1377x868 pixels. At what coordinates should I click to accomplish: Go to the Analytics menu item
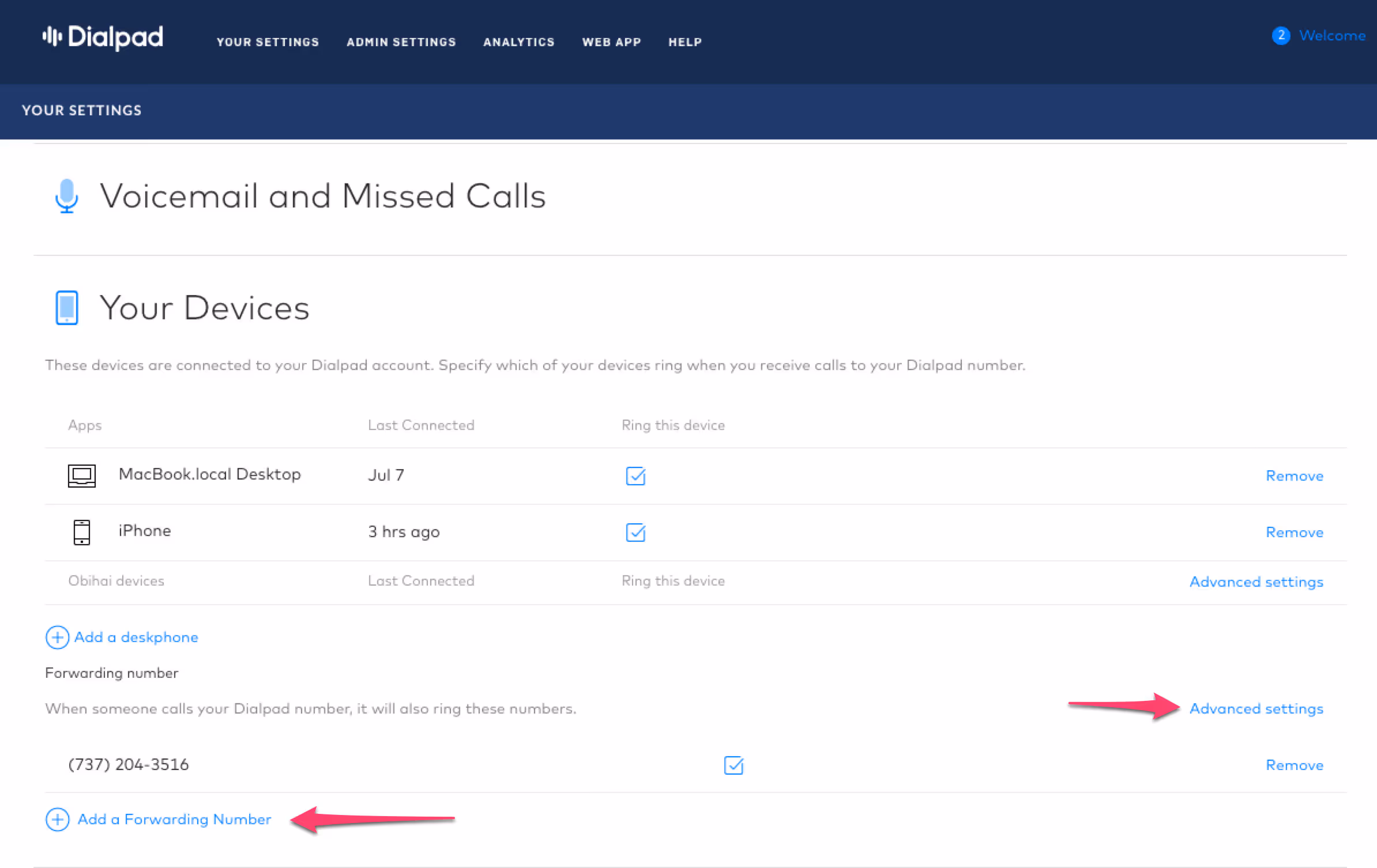(x=518, y=42)
